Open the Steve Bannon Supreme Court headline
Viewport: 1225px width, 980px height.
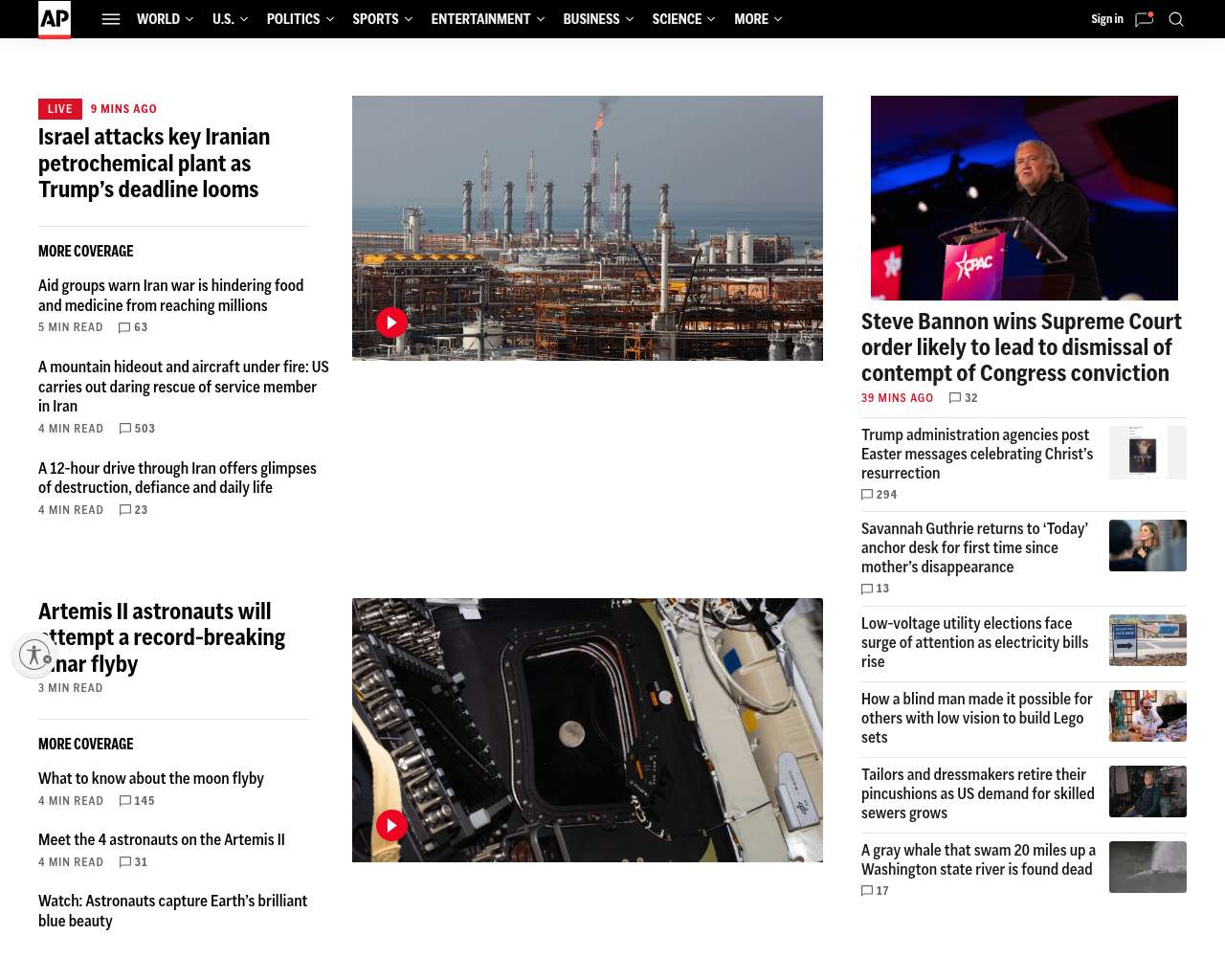(1021, 347)
